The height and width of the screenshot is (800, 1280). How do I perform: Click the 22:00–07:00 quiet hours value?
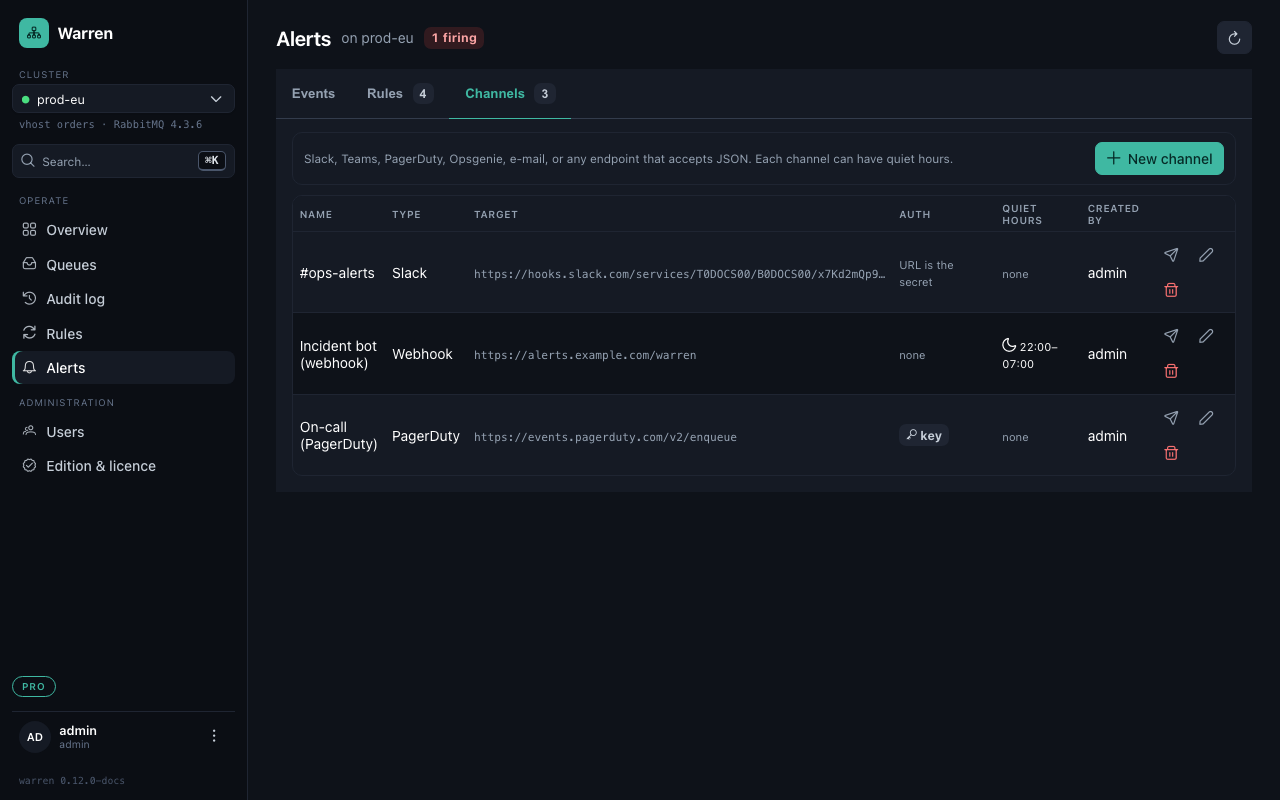[x=1030, y=355]
